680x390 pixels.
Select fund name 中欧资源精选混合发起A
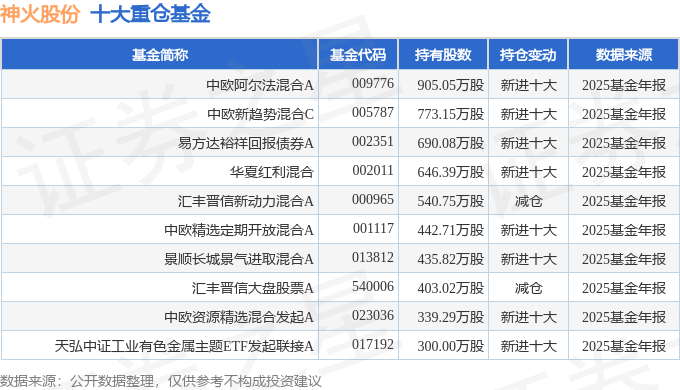click(x=239, y=317)
